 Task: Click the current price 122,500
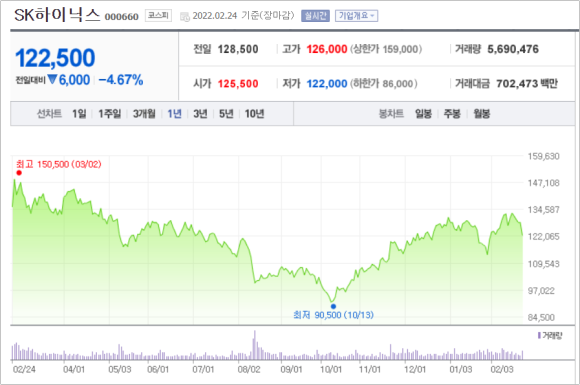[55, 58]
